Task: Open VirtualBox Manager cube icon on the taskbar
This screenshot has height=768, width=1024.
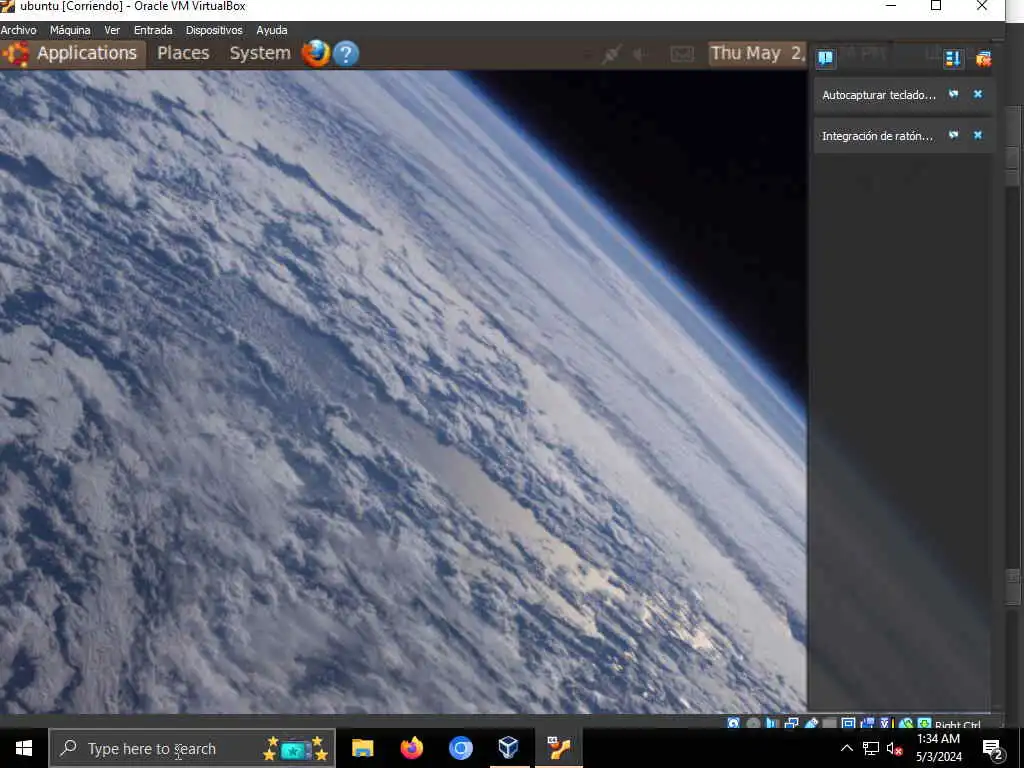Action: pos(509,748)
